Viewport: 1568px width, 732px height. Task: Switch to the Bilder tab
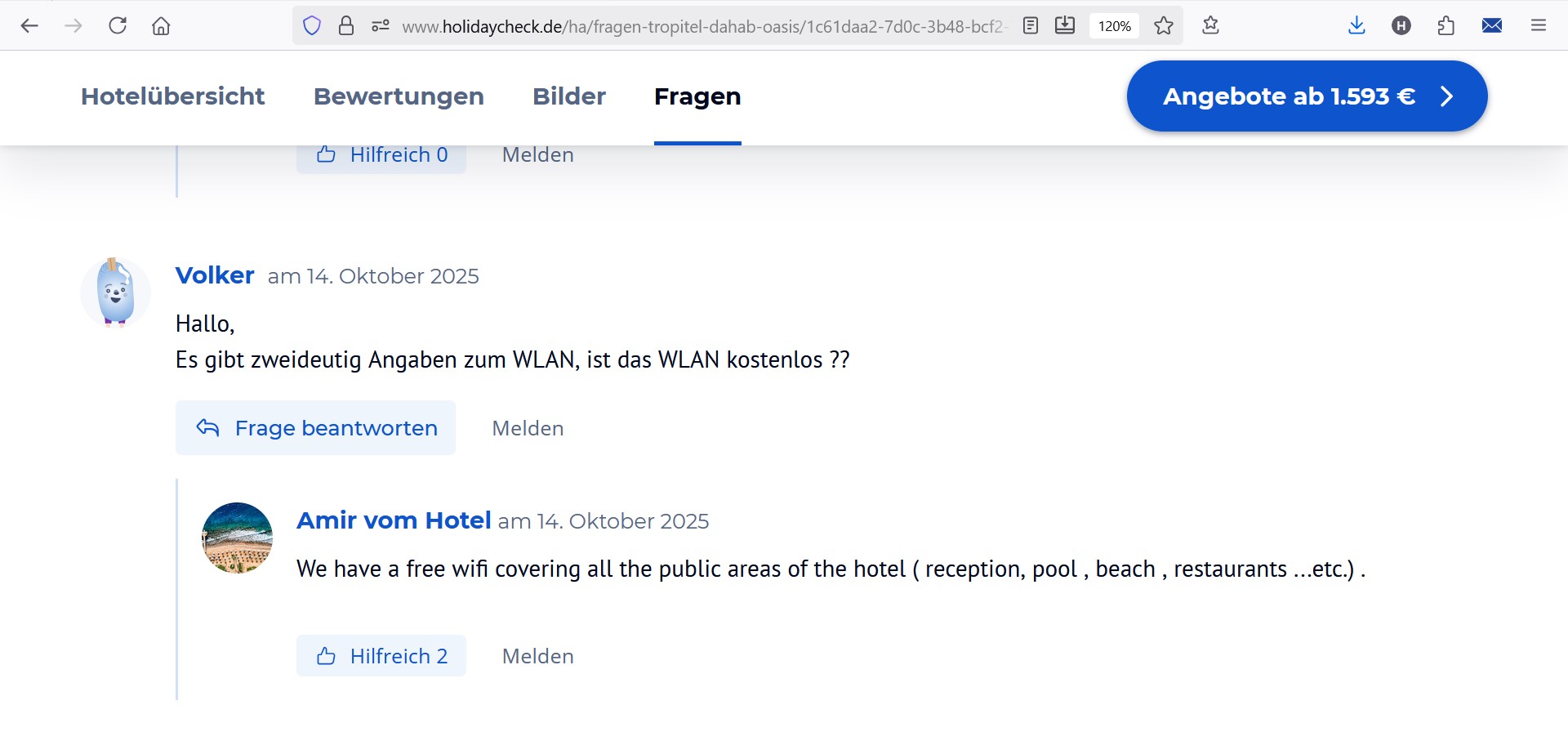point(569,96)
